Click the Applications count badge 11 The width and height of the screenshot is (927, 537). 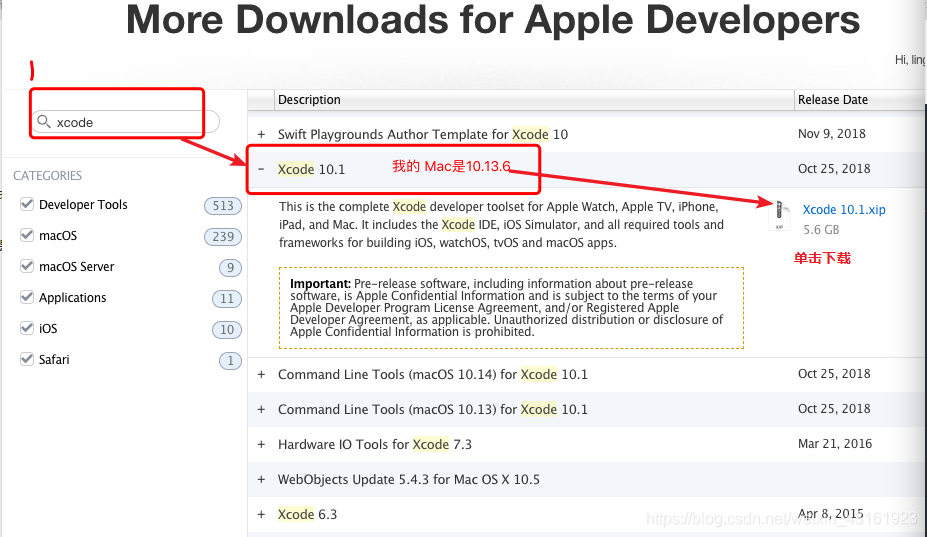[227, 299]
